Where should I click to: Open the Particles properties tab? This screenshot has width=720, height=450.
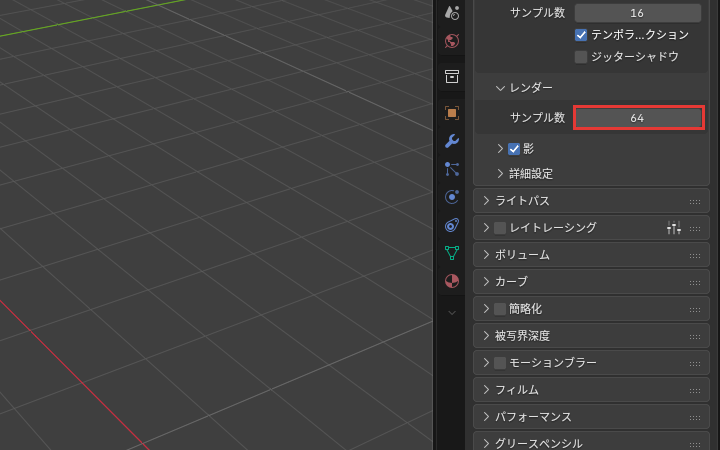(452, 169)
